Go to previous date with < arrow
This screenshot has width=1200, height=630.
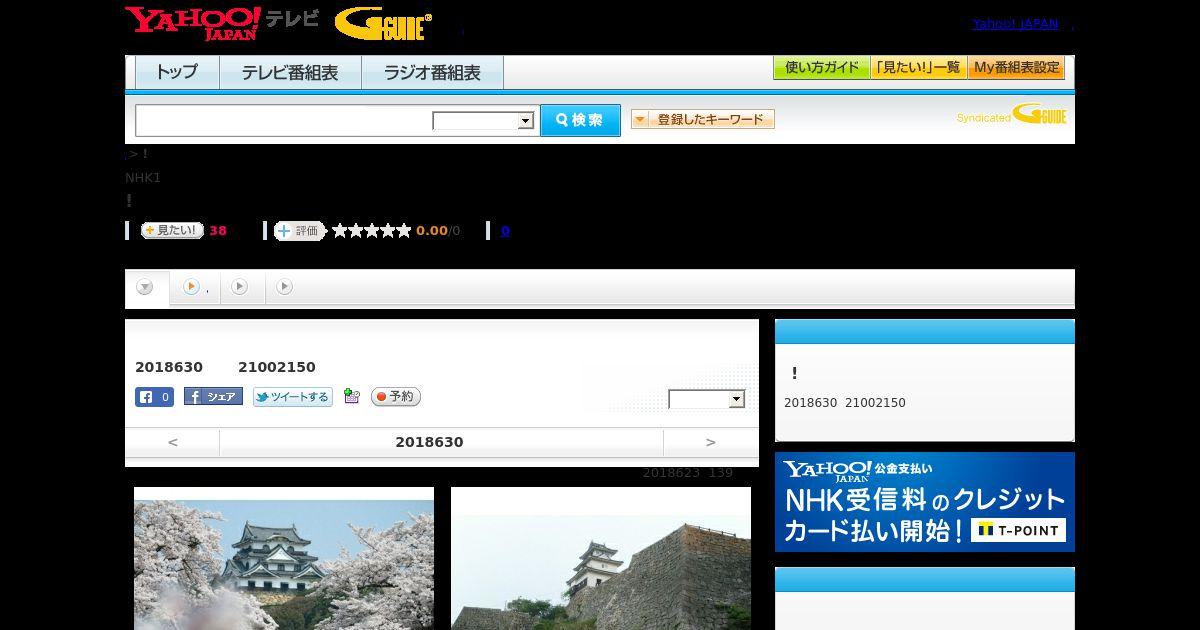(x=173, y=442)
